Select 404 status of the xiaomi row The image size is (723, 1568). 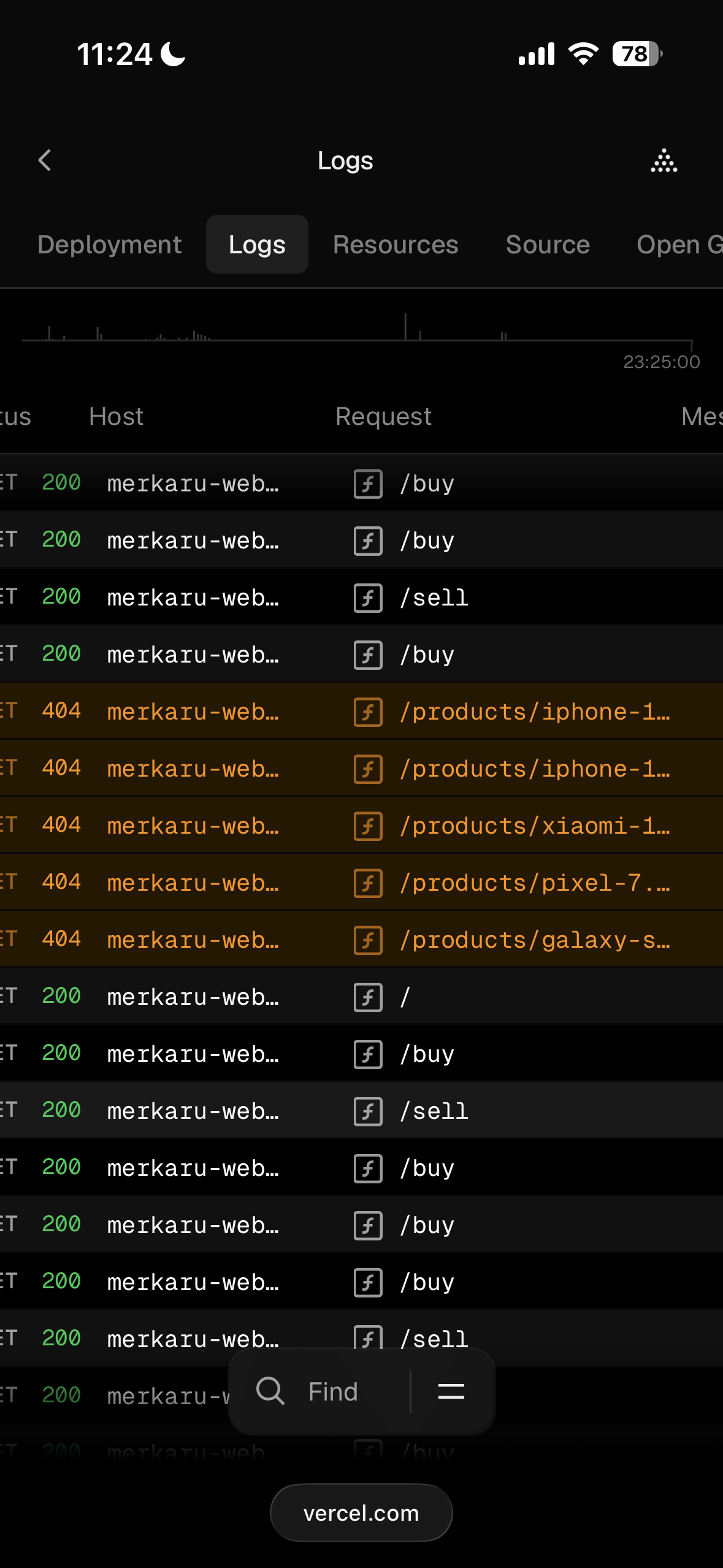pyautogui.click(x=61, y=825)
